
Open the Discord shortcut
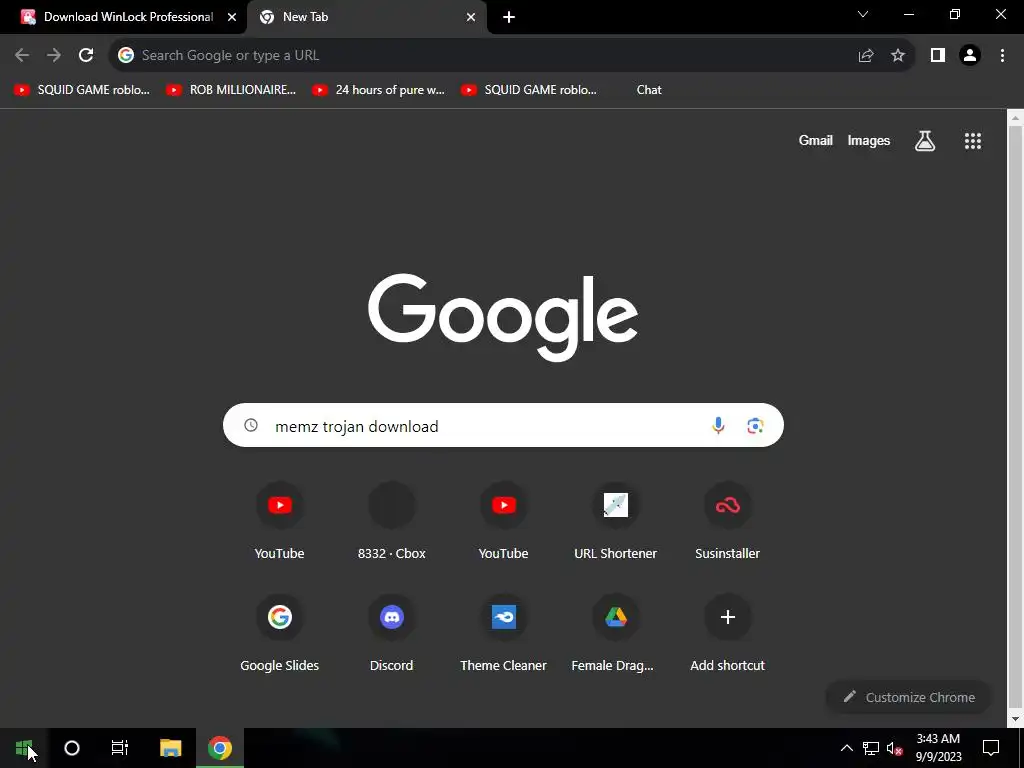pyautogui.click(x=392, y=633)
